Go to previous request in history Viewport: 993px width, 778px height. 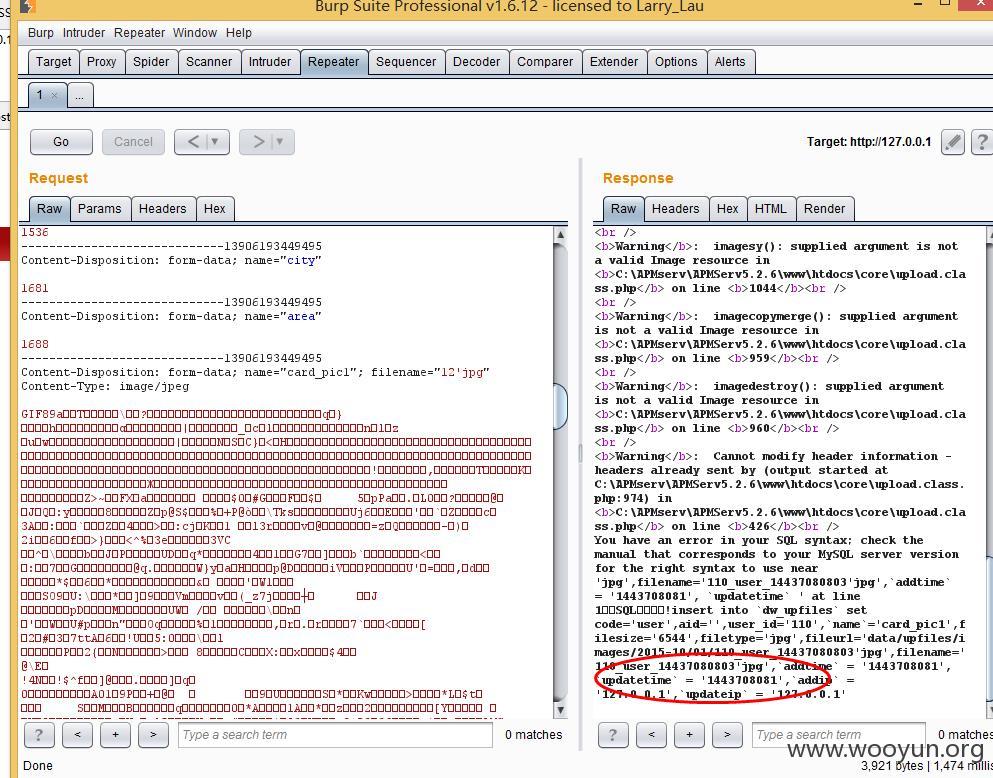(x=194, y=142)
